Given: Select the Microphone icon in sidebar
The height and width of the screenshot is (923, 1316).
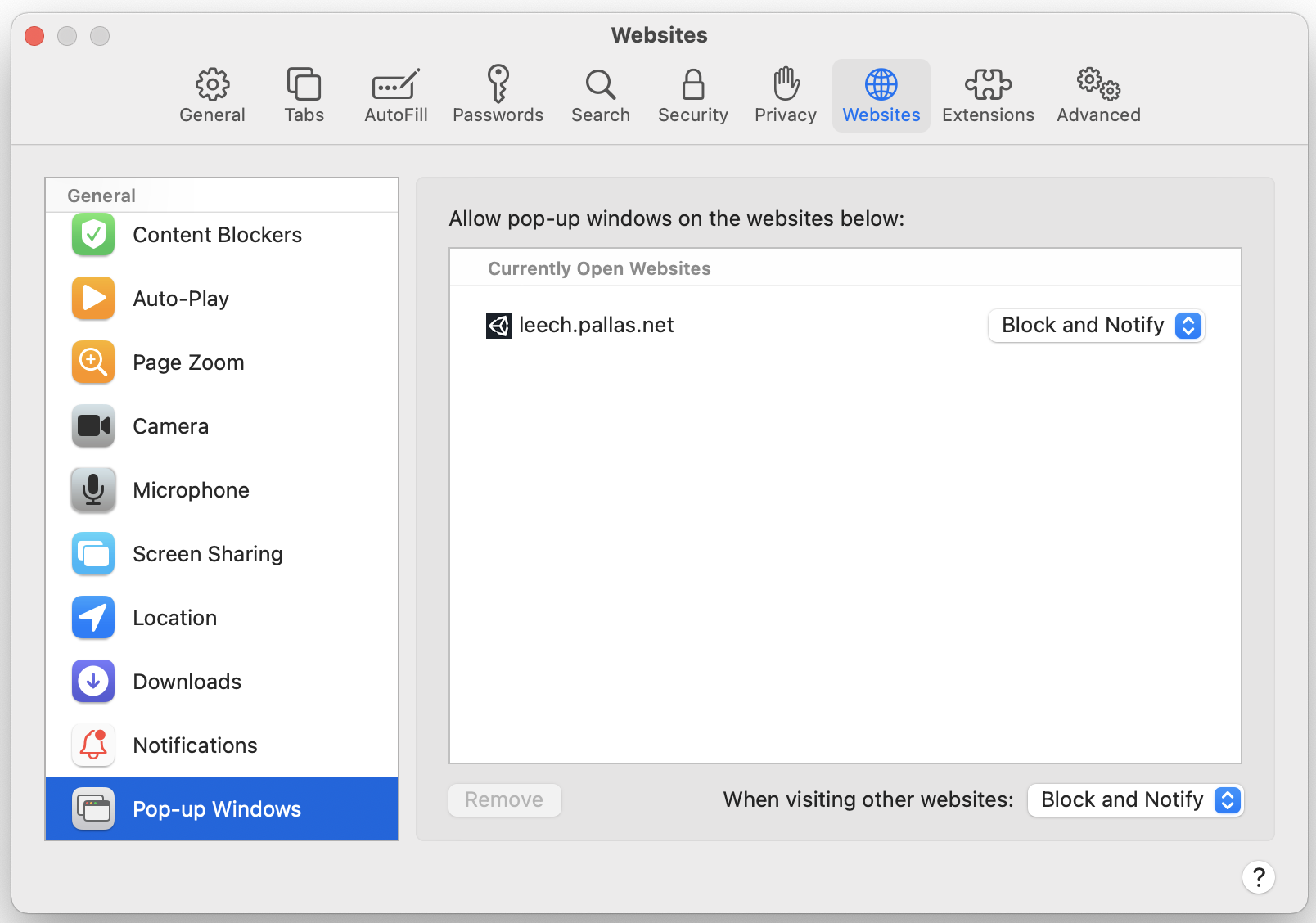Looking at the screenshot, I should [93, 490].
